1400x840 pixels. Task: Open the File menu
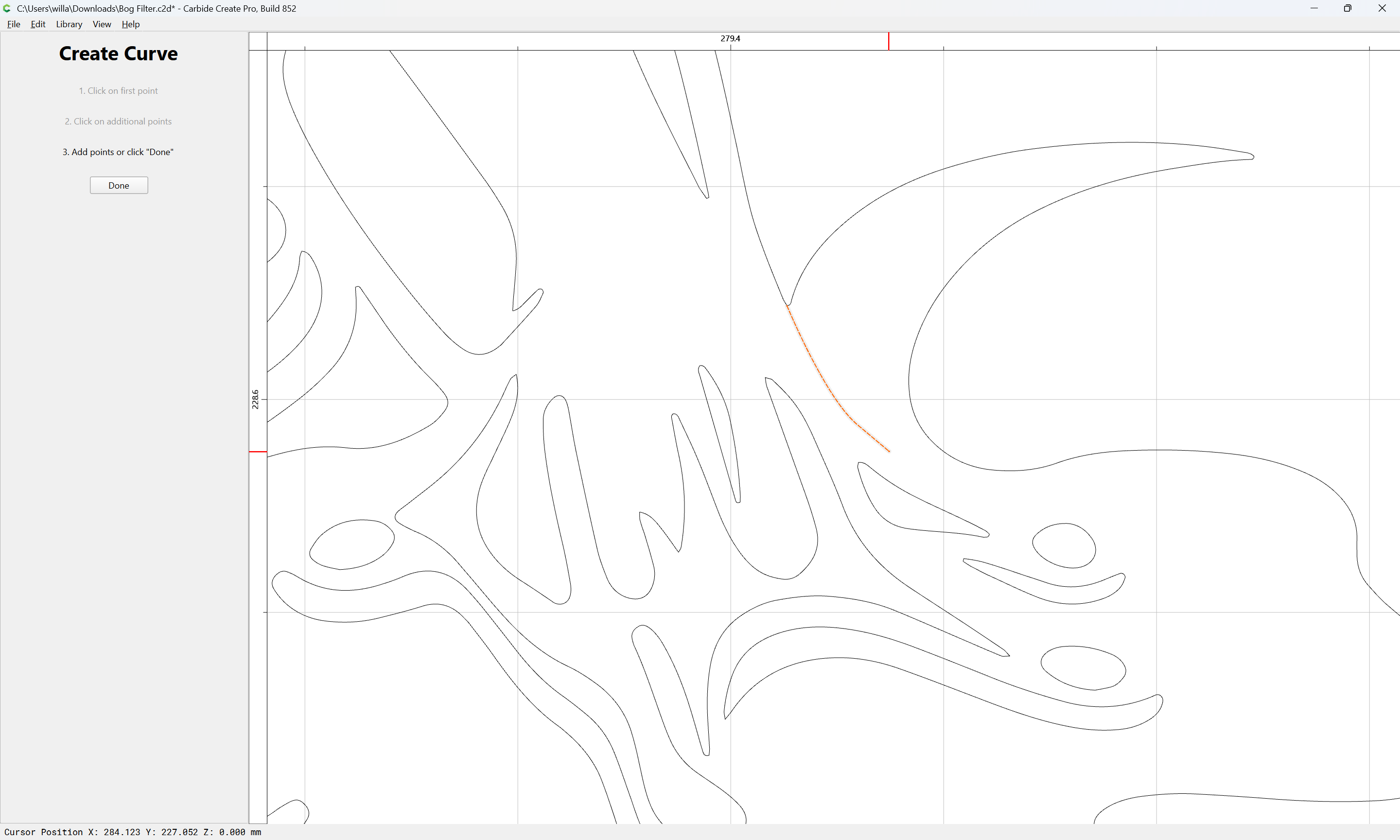tap(14, 24)
